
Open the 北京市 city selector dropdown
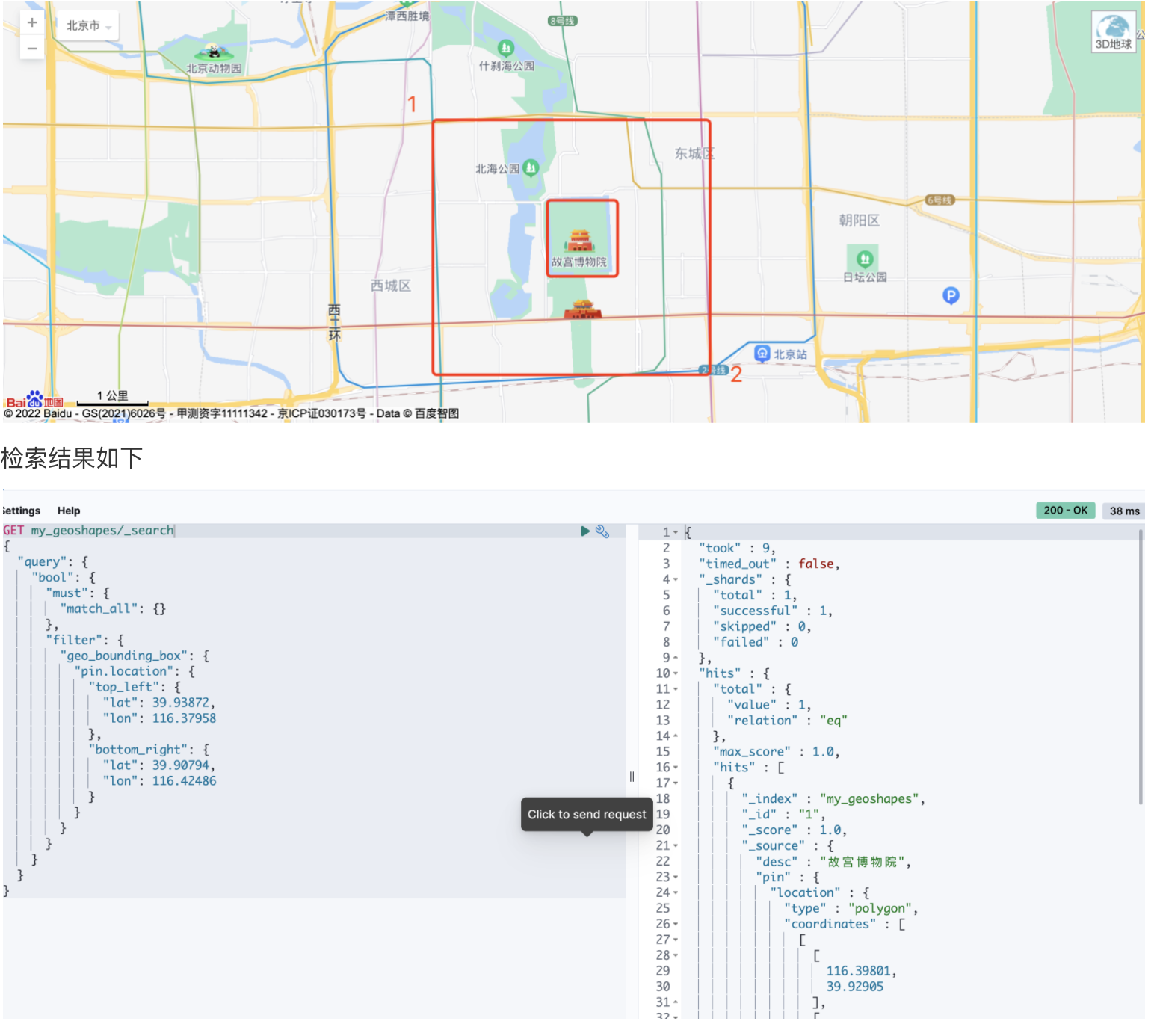tap(89, 24)
